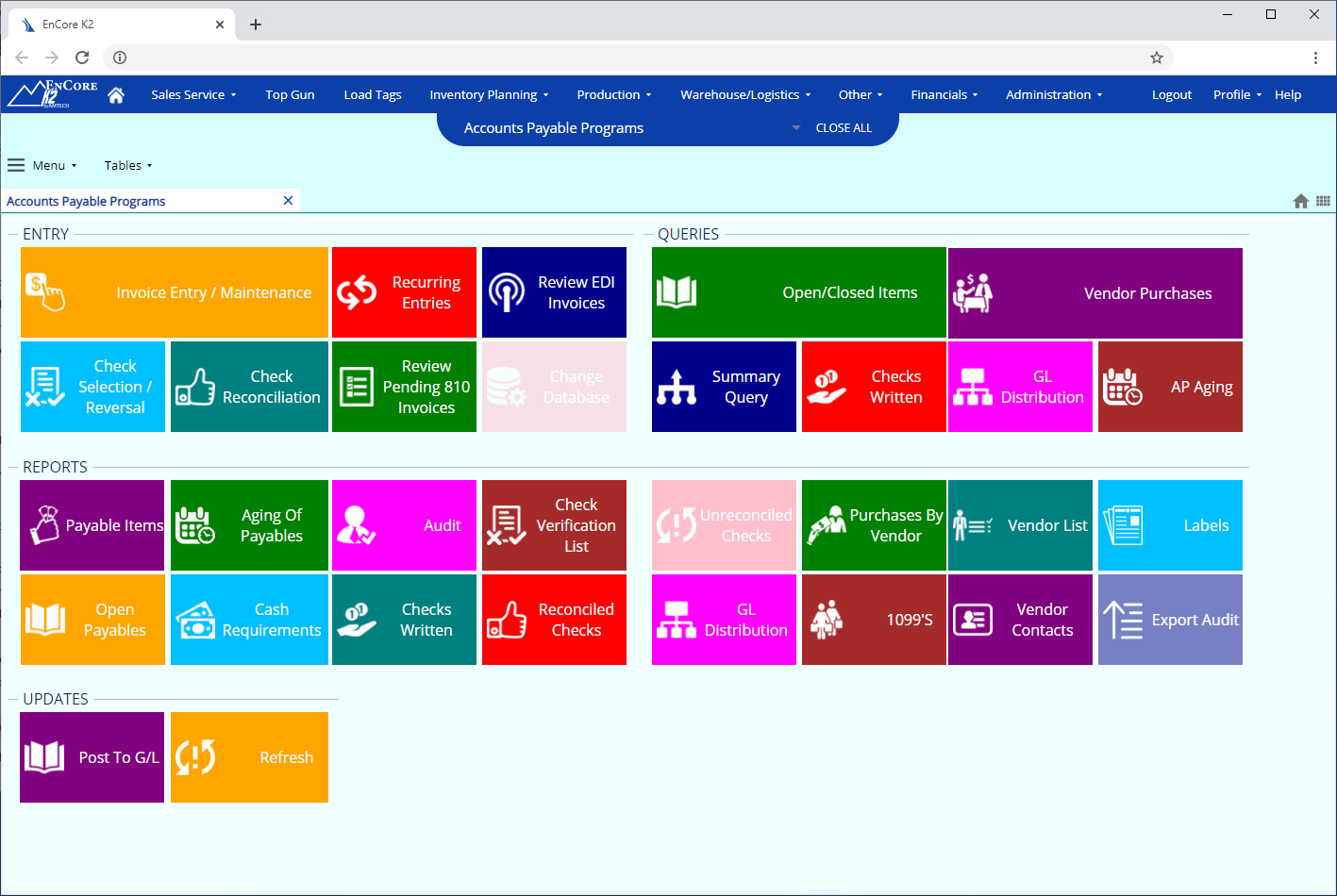
Task: Select the Load Tags menu item
Action: (373, 95)
